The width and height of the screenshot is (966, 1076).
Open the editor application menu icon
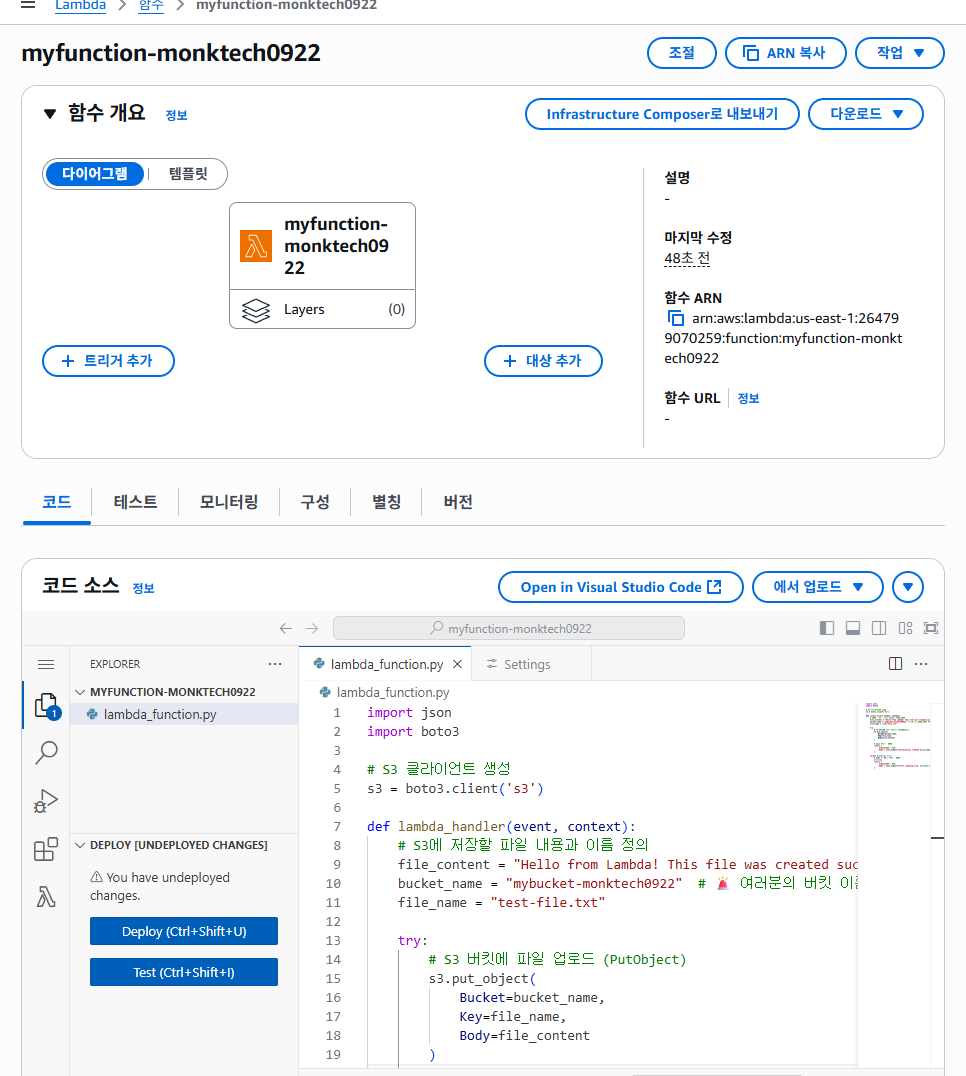click(x=46, y=664)
